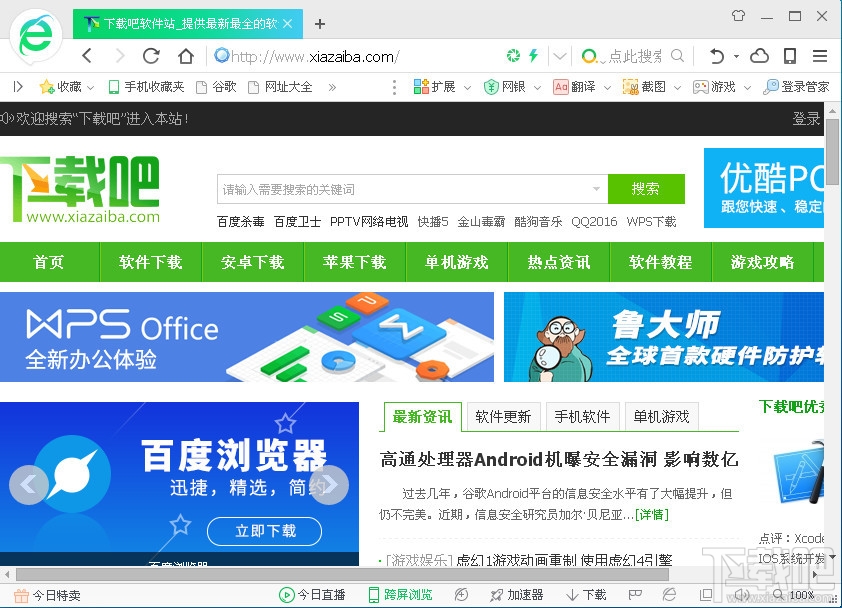
Task: Open 今日直播 in status bar
Action: (x=312, y=595)
